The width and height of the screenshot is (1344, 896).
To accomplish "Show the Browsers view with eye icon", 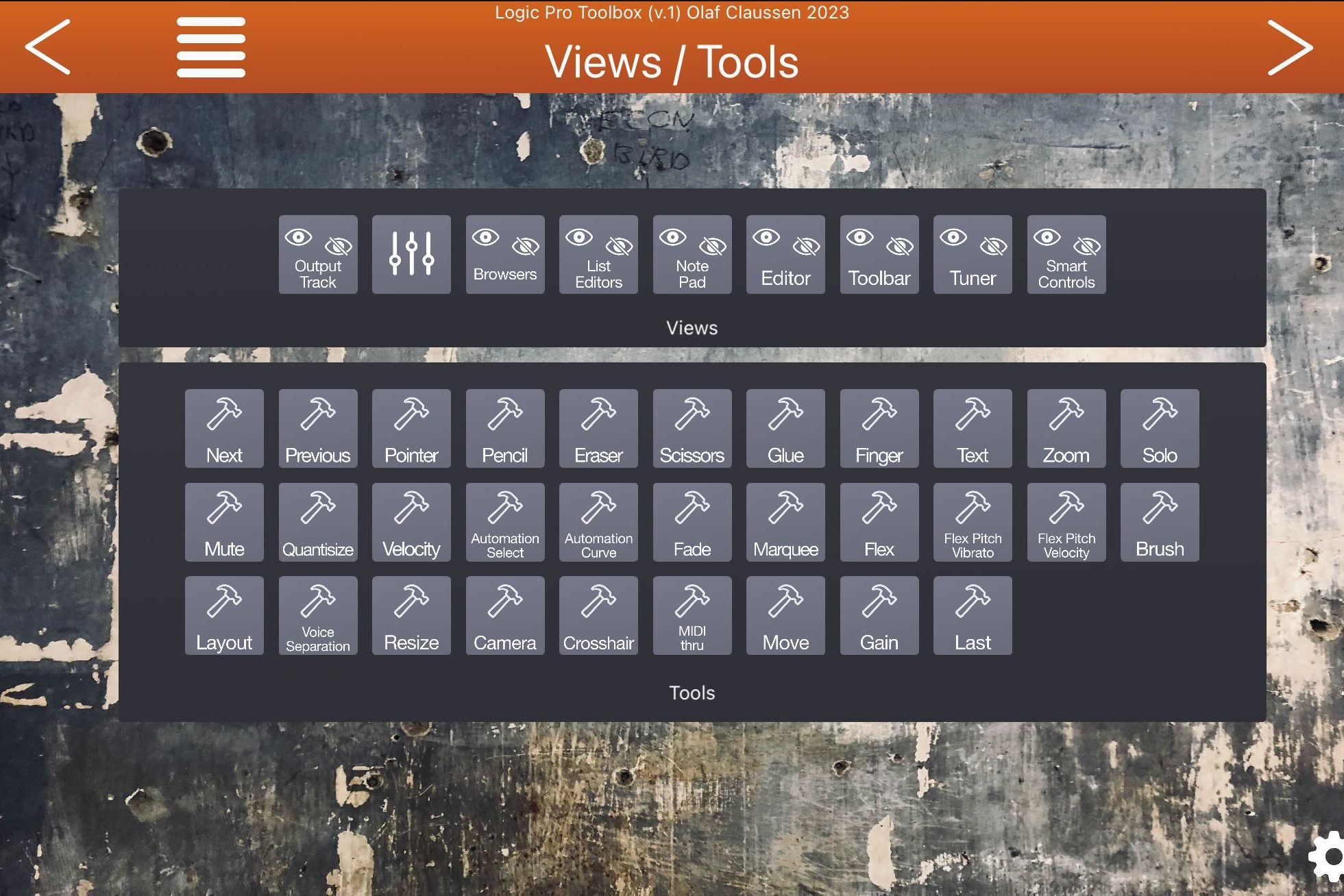I will 485,238.
